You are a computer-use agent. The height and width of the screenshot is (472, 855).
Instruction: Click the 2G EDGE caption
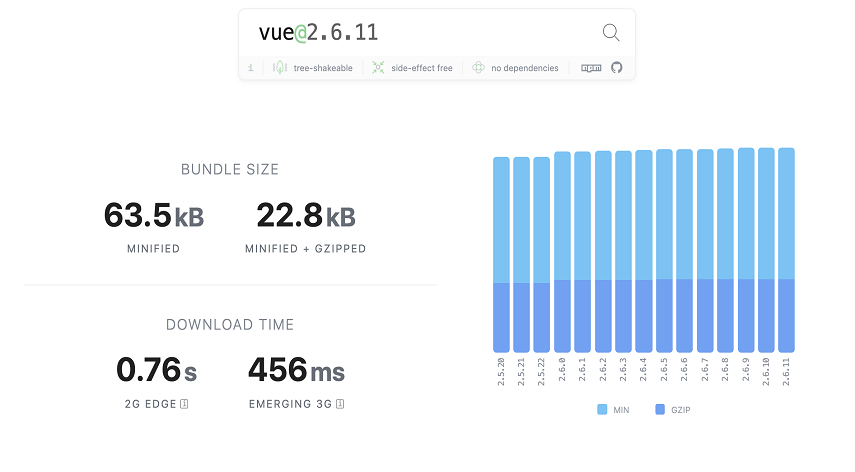tap(150, 404)
